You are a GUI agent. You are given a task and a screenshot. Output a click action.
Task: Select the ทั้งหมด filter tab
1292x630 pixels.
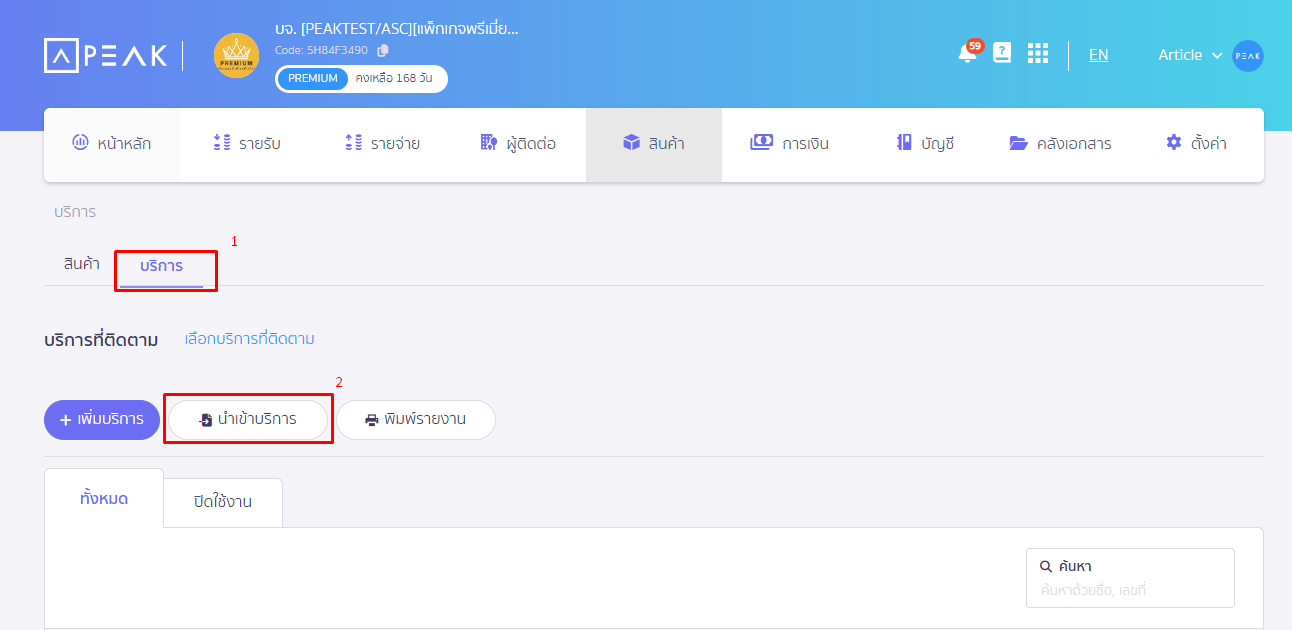[103, 496]
